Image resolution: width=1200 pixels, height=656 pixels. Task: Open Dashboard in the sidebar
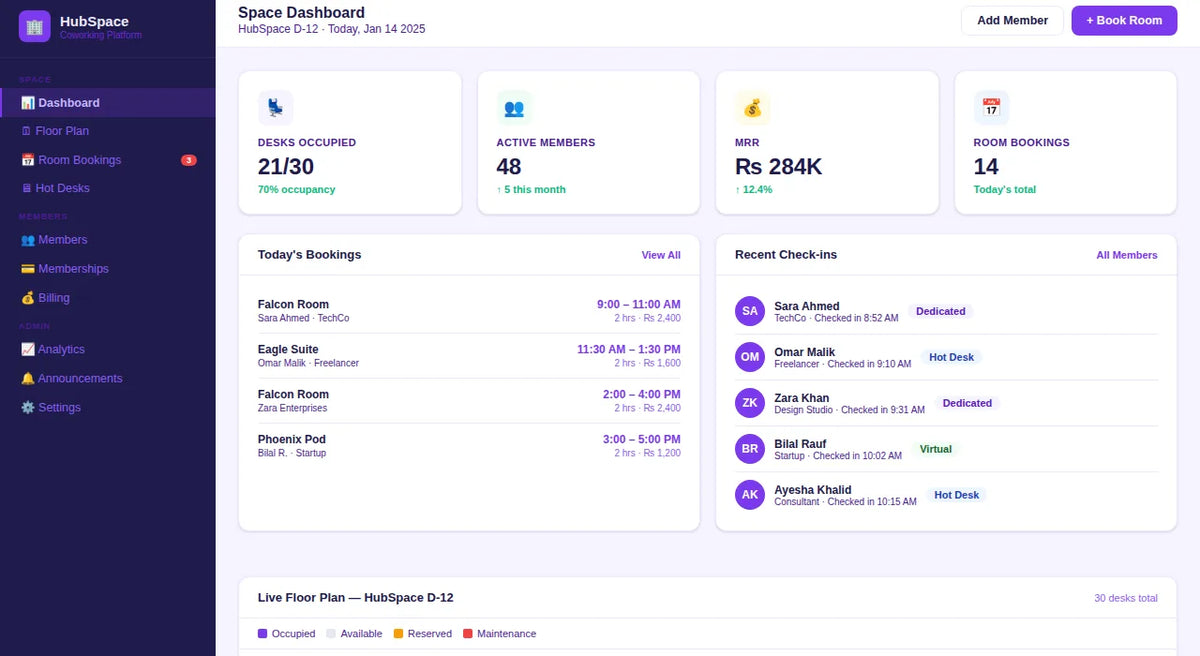pyautogui.click(x=108, y=103)
